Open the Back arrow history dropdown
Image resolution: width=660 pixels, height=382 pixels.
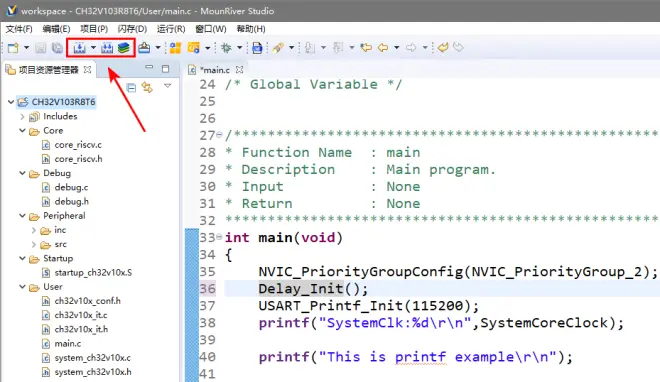coord(397,48)
